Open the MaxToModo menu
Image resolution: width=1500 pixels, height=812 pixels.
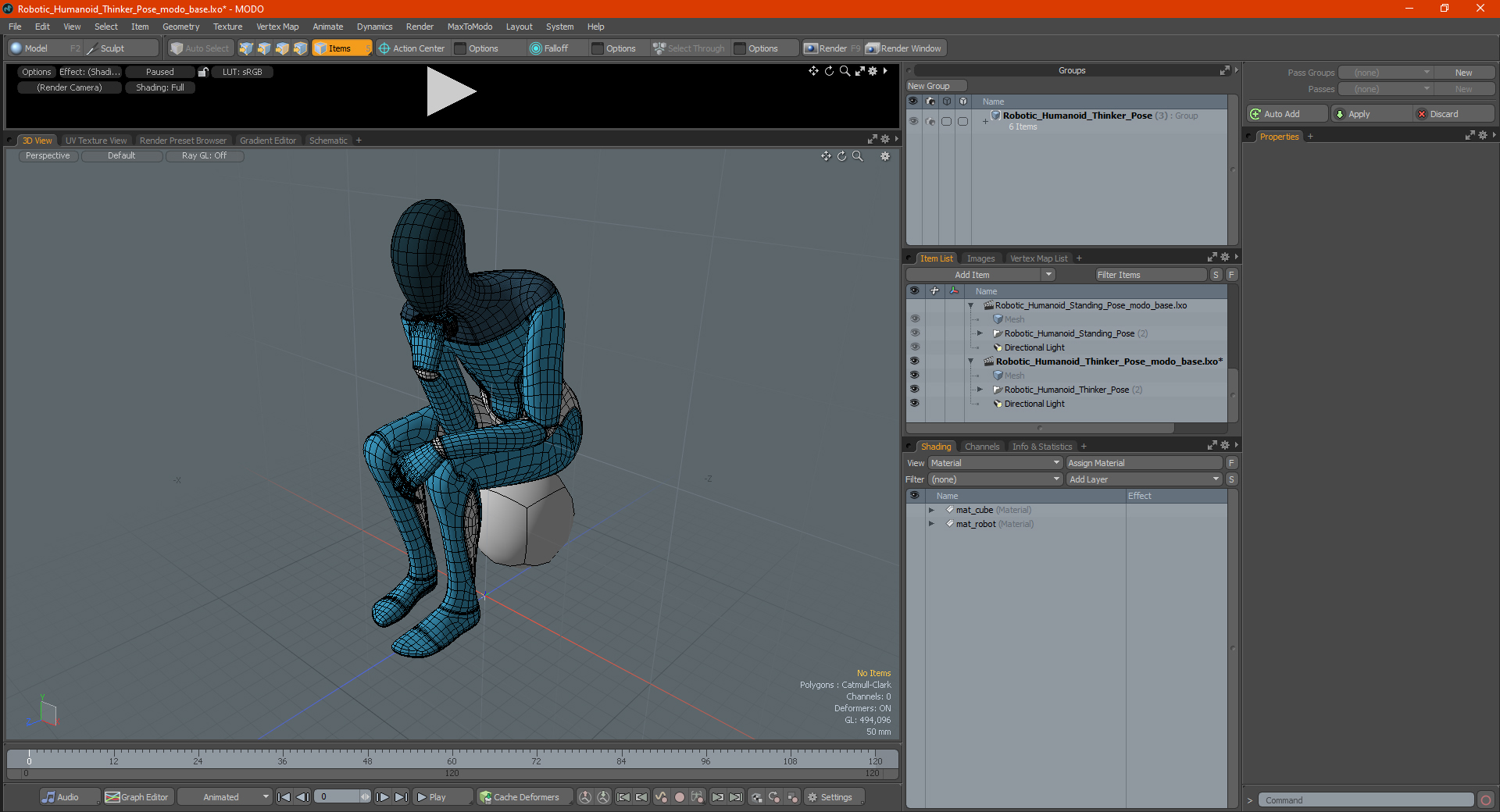click(470, 27)
